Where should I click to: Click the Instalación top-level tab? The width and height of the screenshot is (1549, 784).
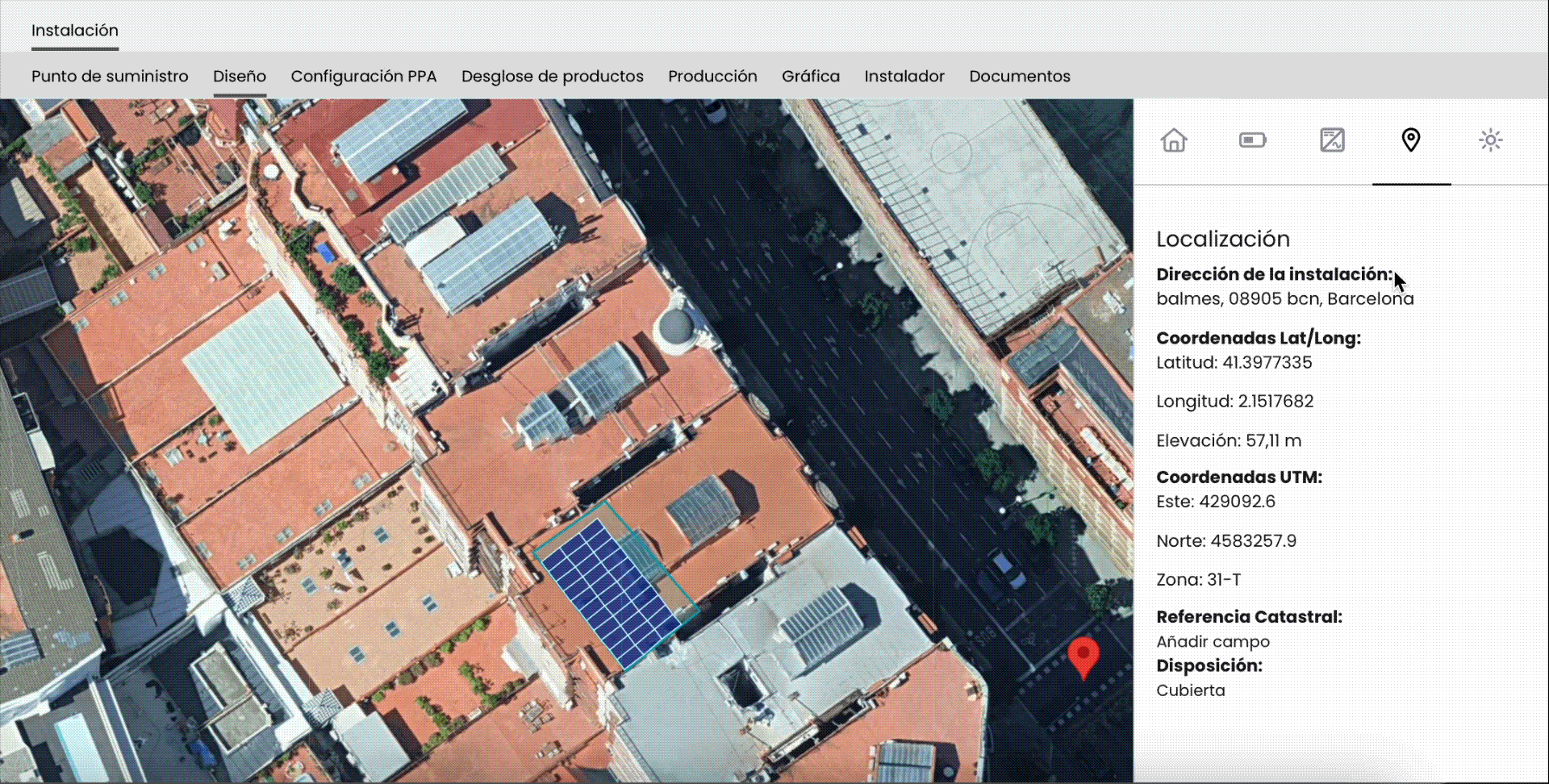click(x=75, y=31)
